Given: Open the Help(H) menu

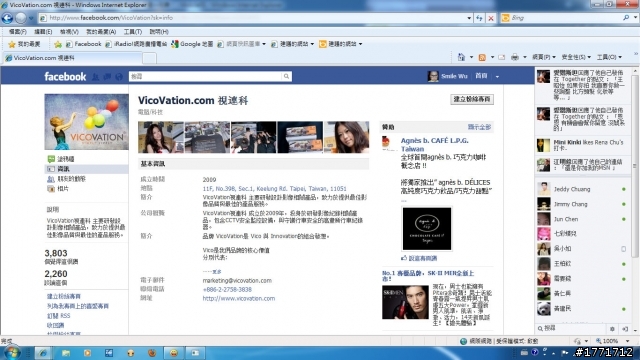Looking at the screenshot, I should click(159, 31).
